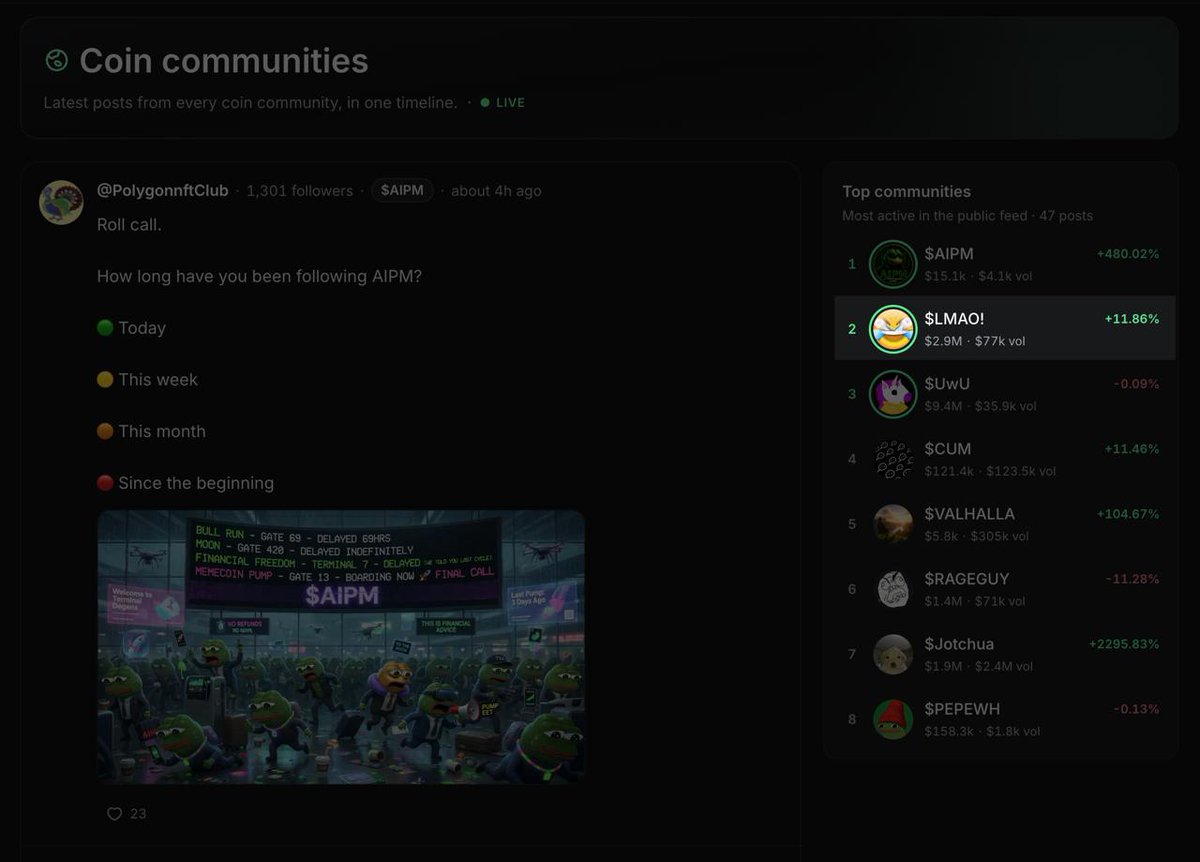This screenshot has height=862, width=1200.
Task: Click '$1.4M · $71k vol' stats
Action: pos(975,601)
